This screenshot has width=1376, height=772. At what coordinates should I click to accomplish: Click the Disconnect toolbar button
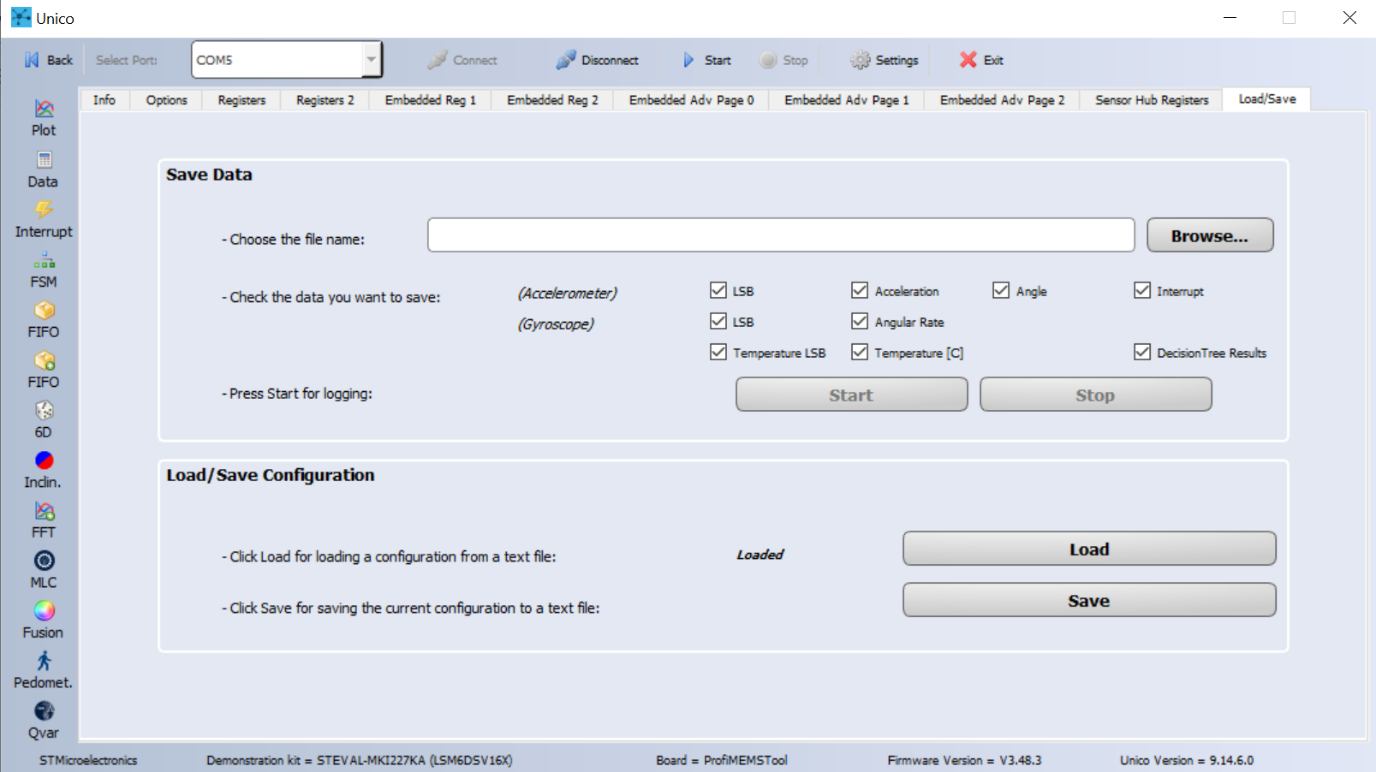tap(596, 59)
